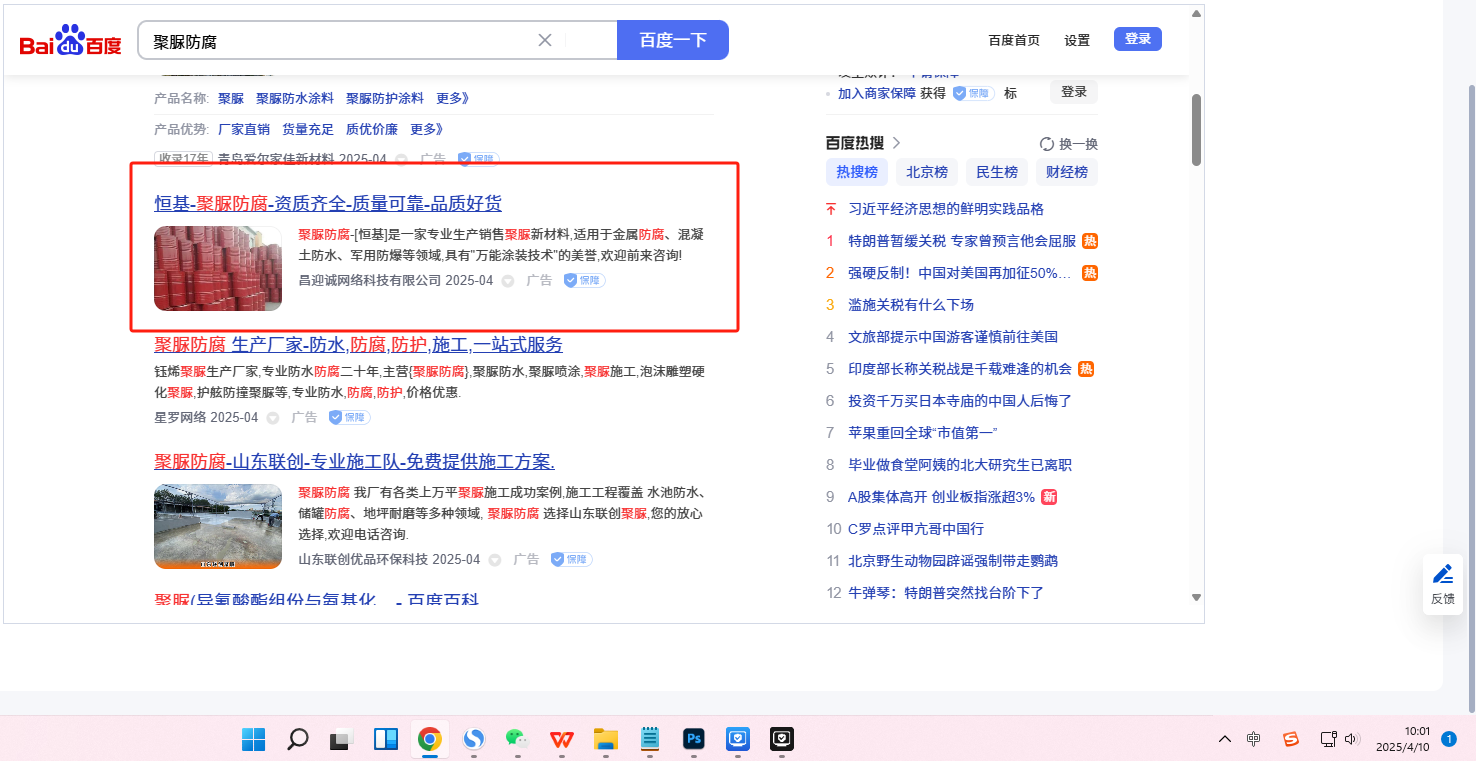
Task: Click the page vertical scrollbar thumb
Action: coord(1196,130)
